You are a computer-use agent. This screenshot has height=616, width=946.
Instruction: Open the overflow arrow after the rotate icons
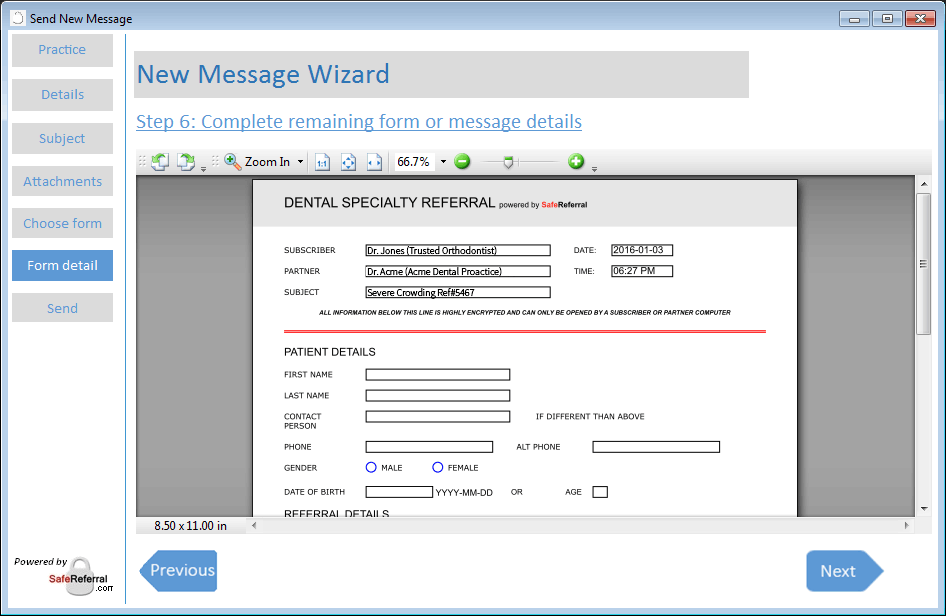click(x=204, y=168)
